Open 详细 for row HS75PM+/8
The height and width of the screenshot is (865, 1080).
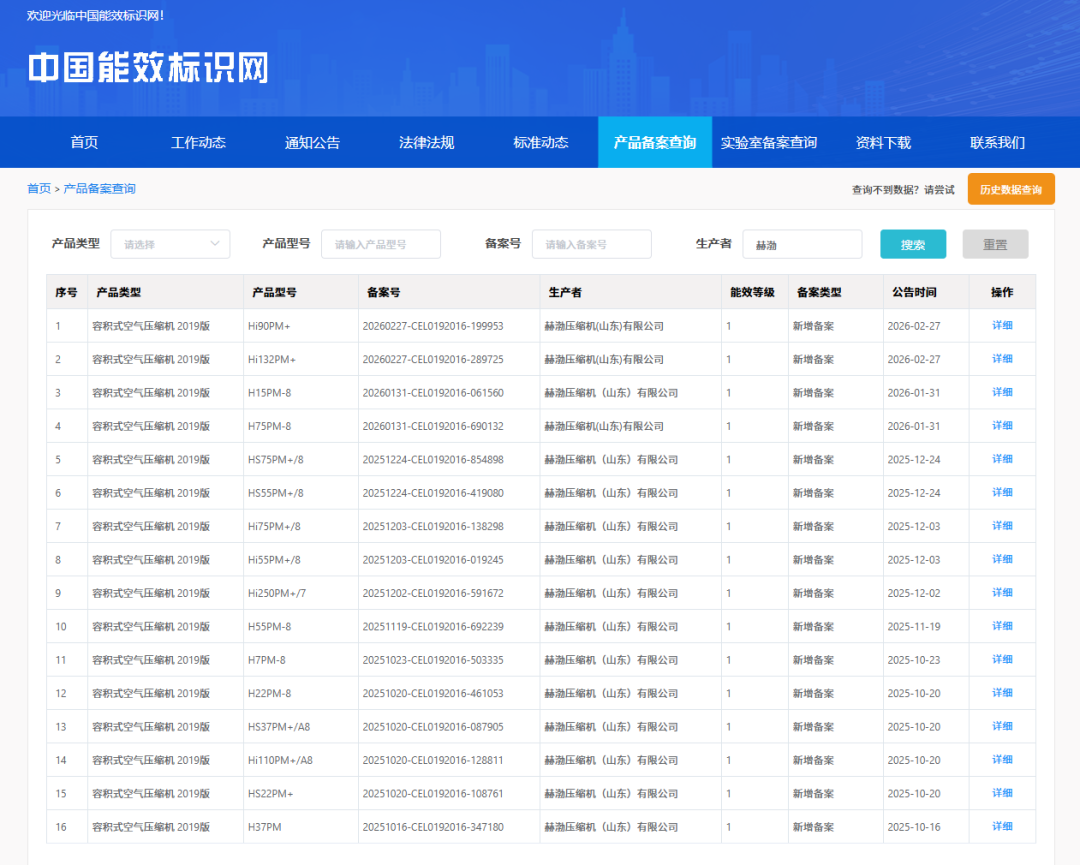click(x=1002, y=459)
